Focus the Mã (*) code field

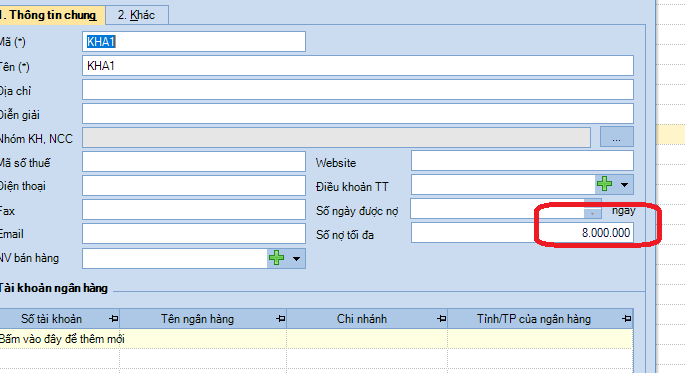194,41
